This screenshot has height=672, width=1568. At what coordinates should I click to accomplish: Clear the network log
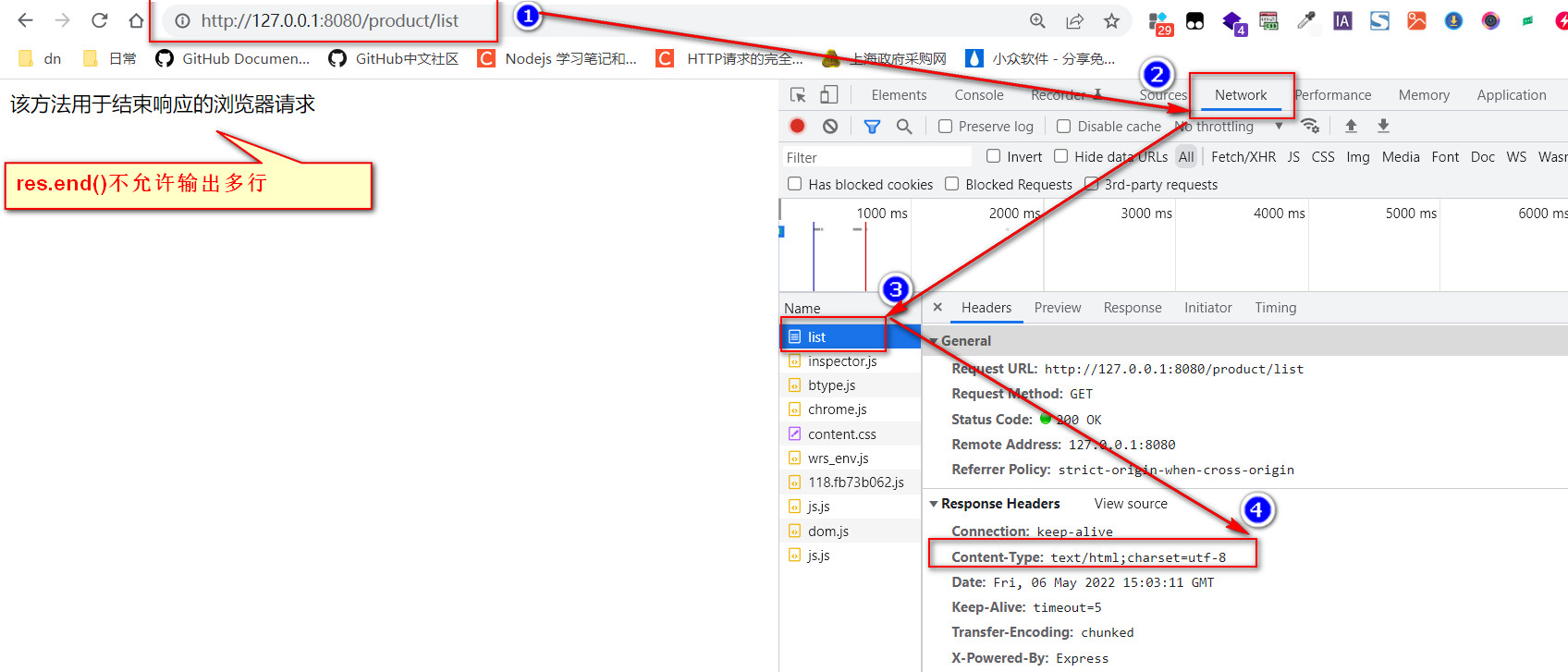click(830, 126)
